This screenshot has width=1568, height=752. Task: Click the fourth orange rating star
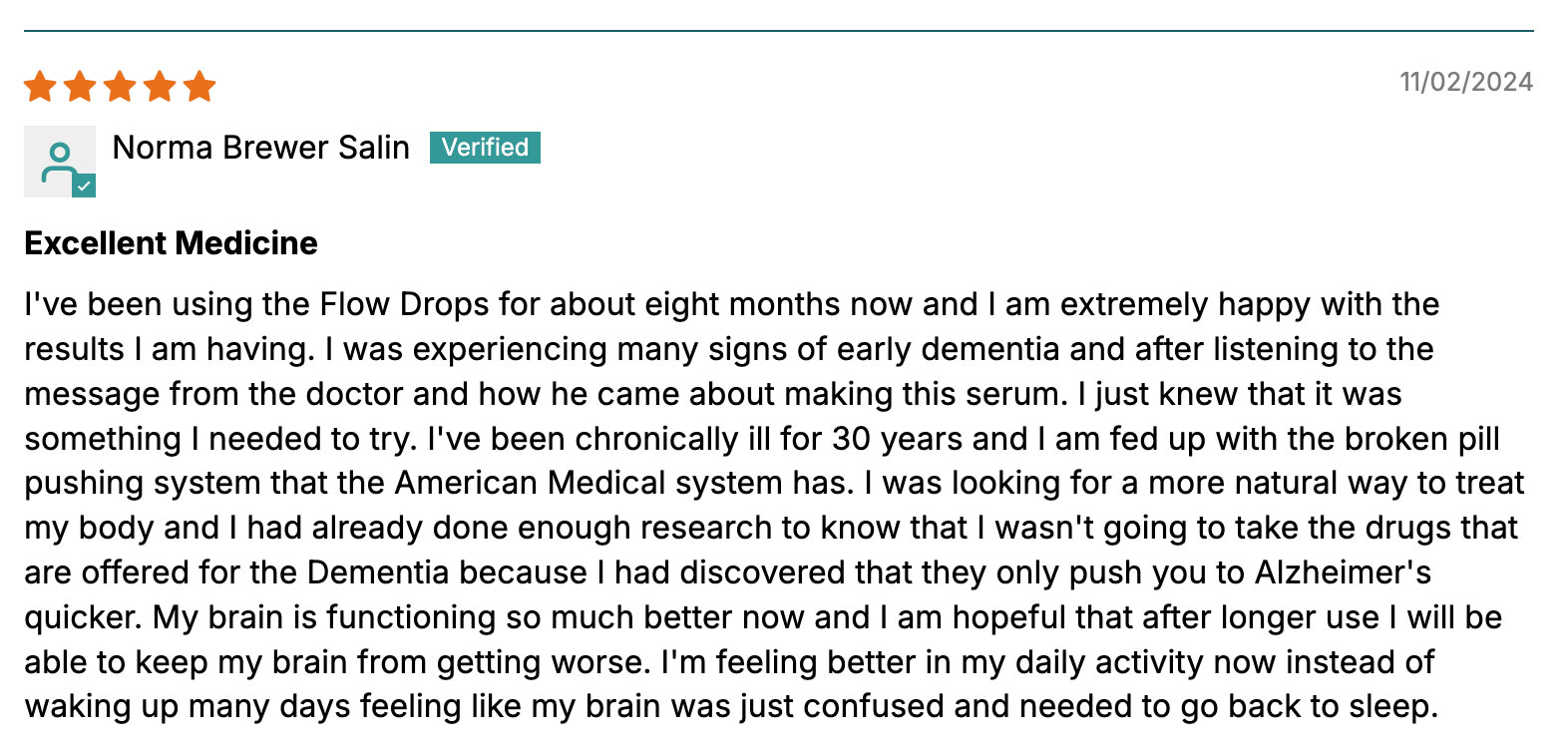point(160,87)
